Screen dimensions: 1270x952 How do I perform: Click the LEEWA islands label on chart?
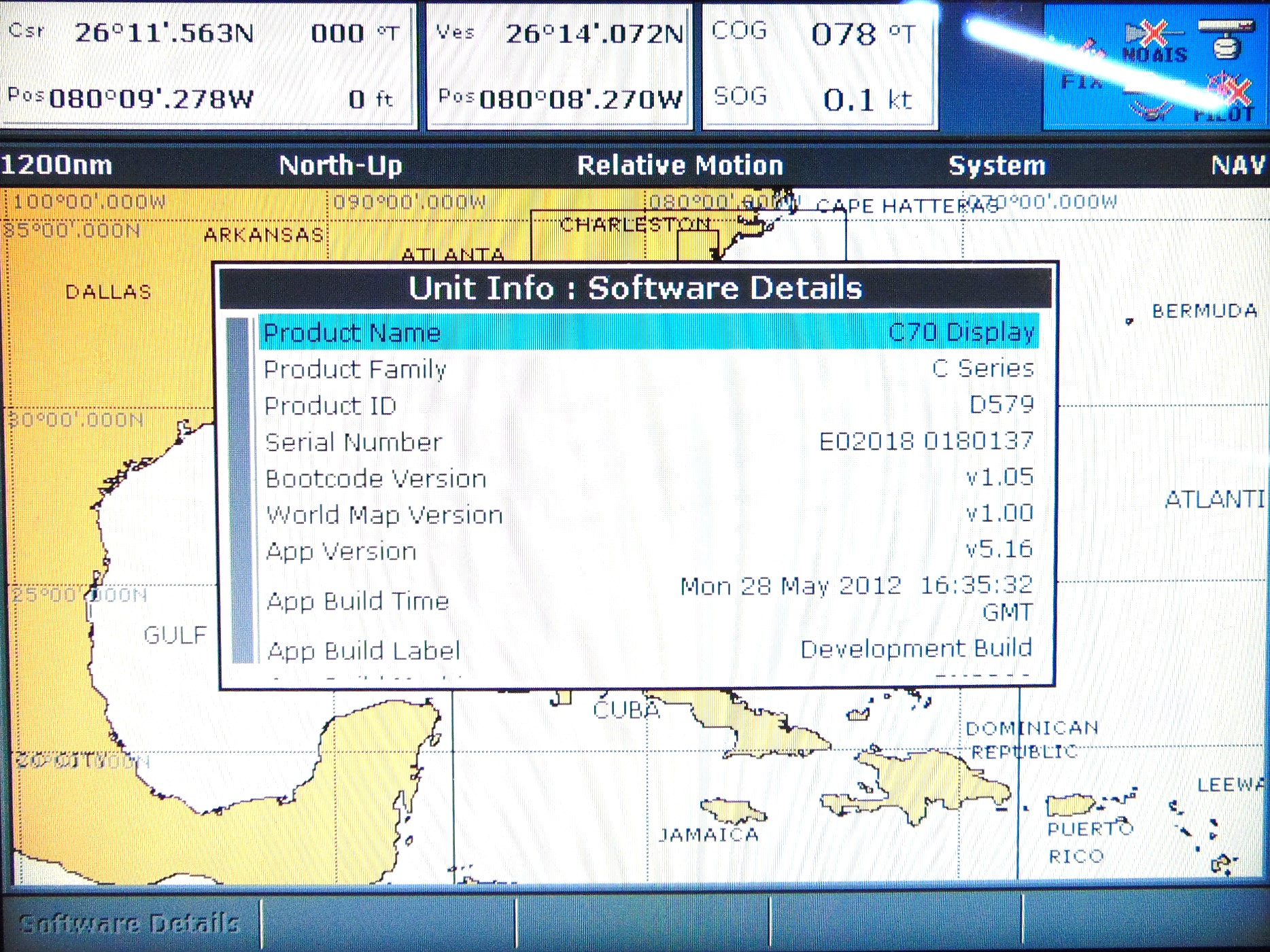coord(1231,786)
